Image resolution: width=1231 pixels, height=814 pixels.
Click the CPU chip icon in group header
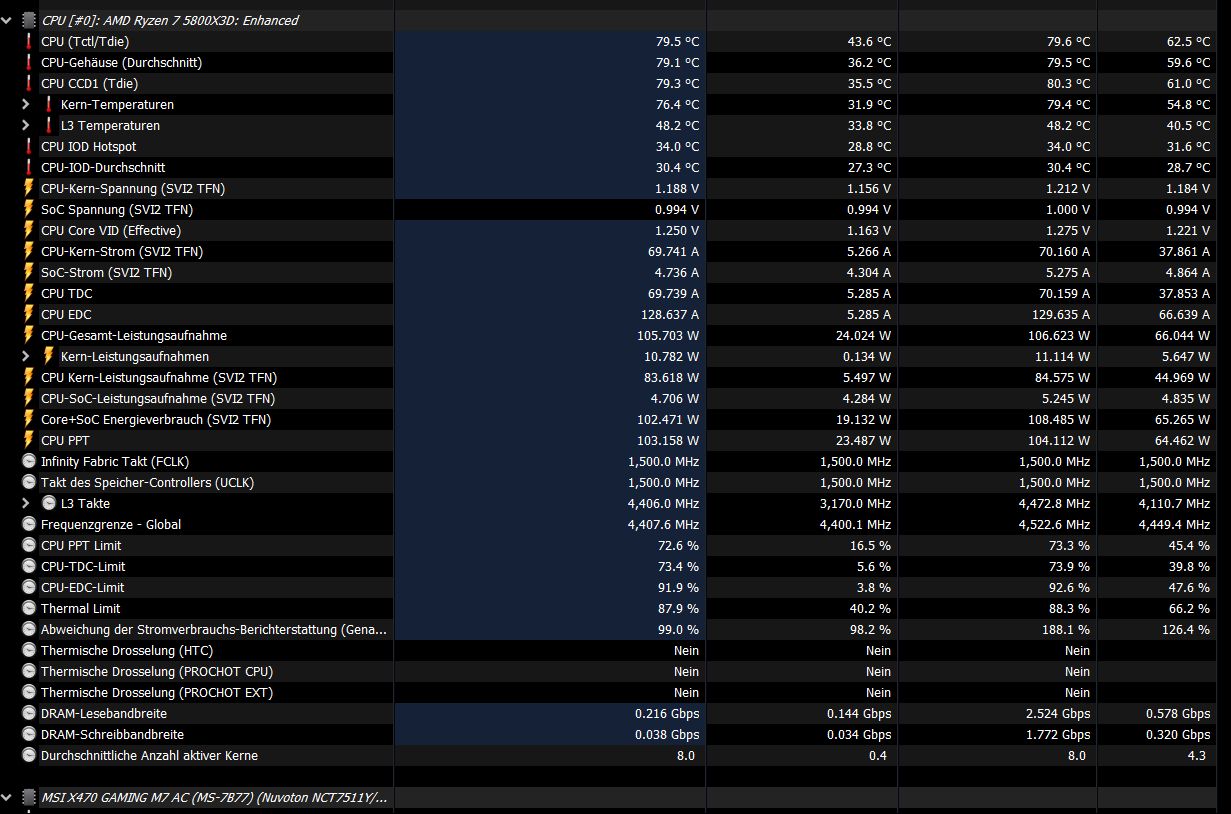[28, 20]
